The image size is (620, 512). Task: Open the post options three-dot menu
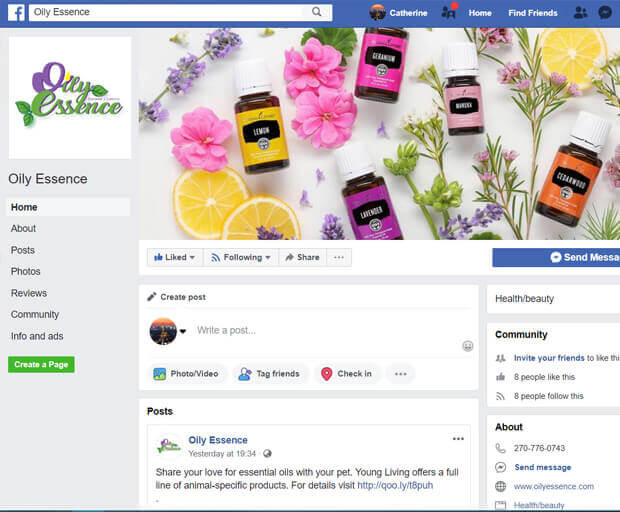458,439
